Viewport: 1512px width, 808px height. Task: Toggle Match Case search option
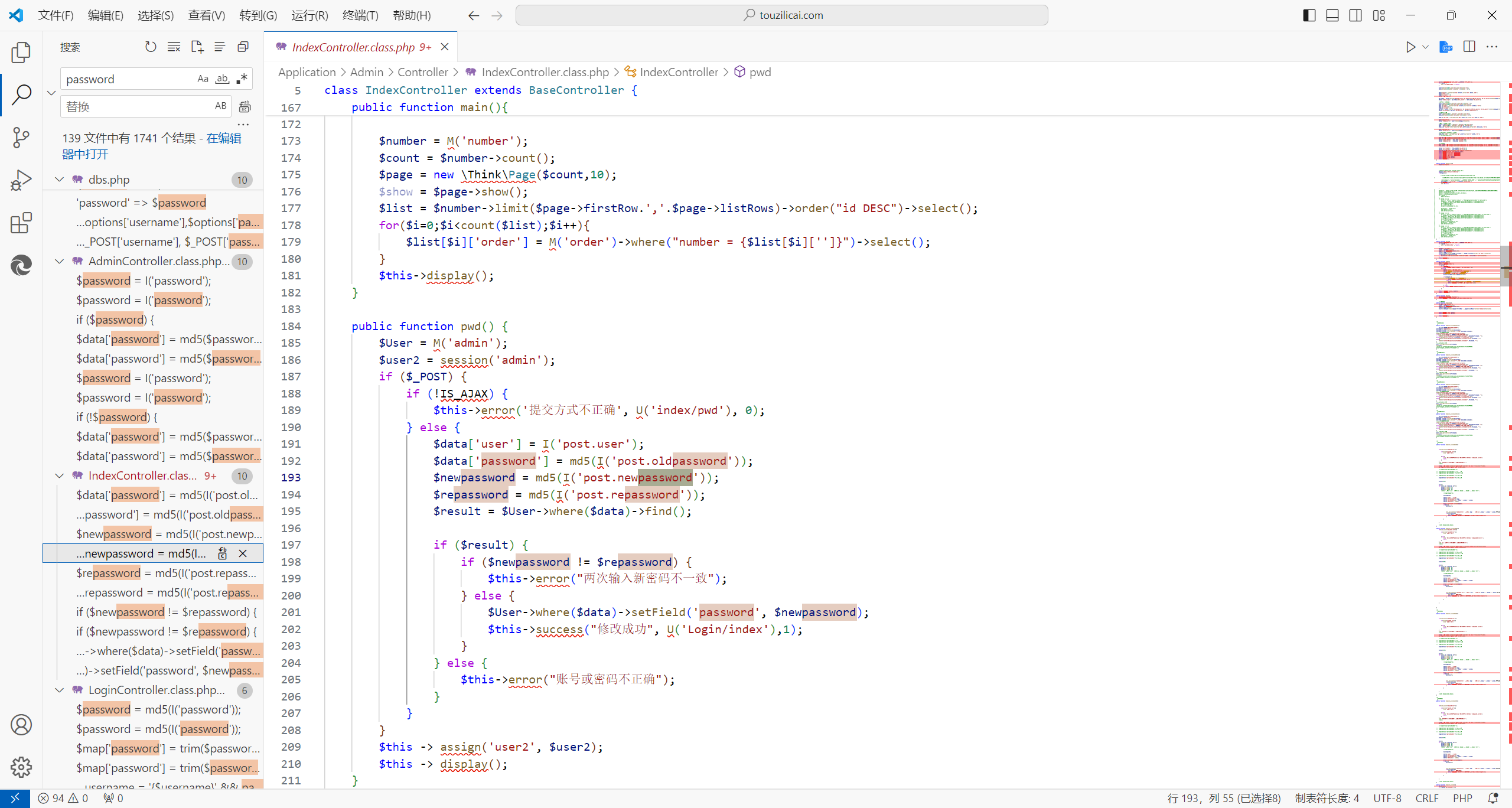tap(203, 79)
